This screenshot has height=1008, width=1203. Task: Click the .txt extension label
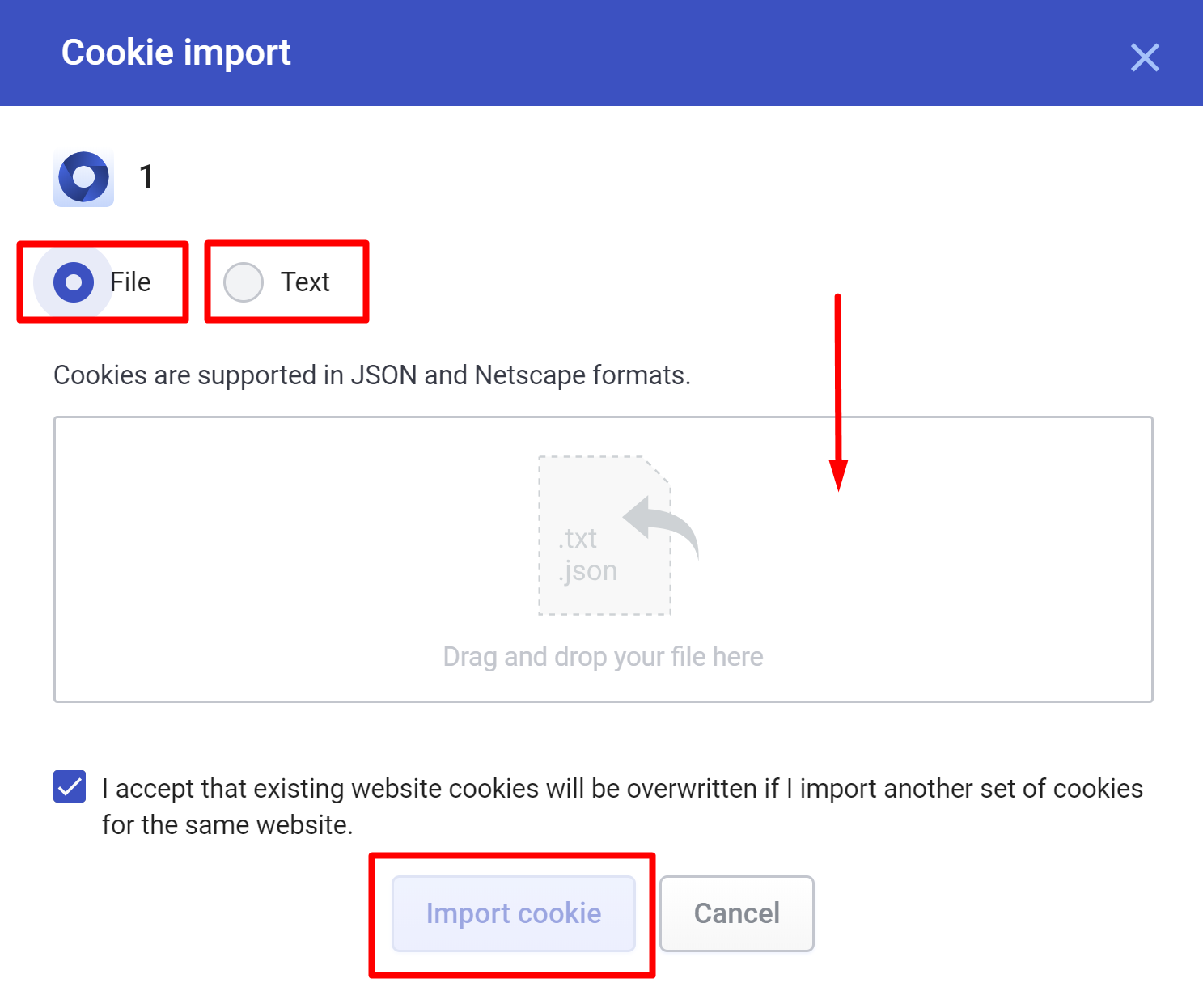tap(578, 538)
